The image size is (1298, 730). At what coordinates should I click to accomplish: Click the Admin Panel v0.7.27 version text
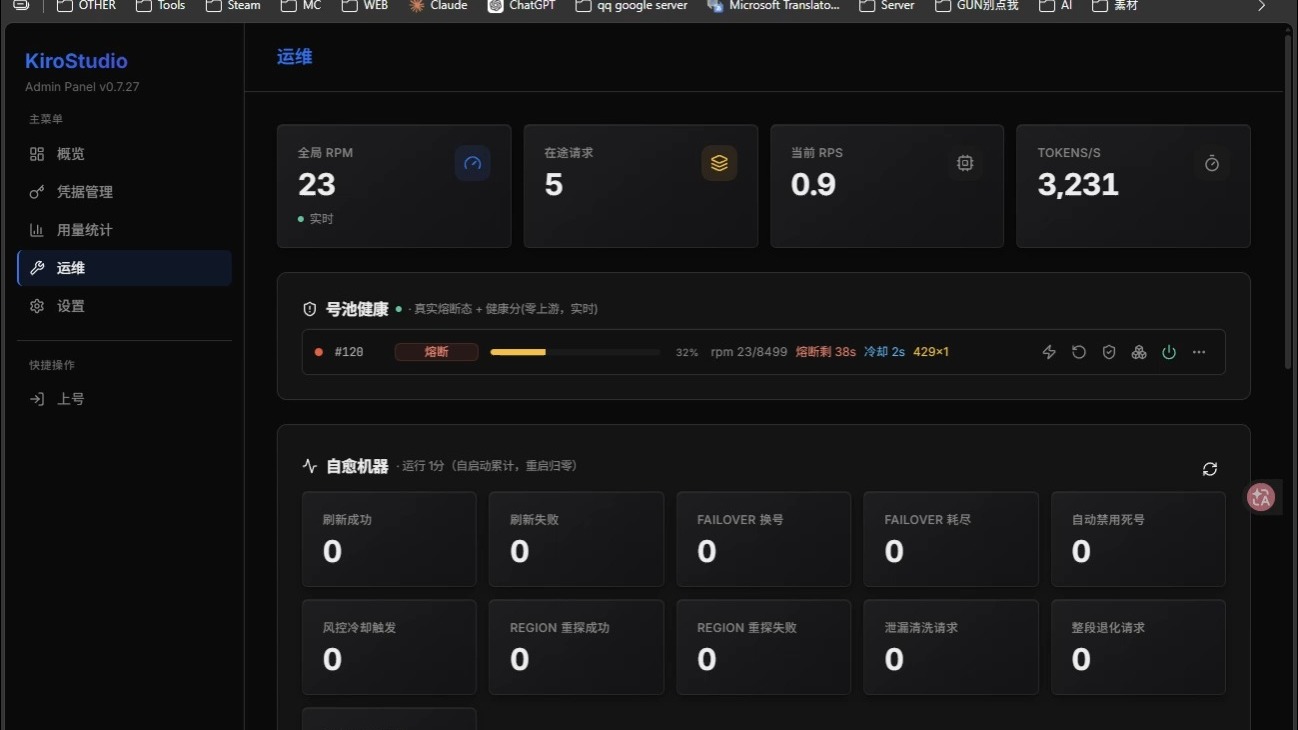82,87
